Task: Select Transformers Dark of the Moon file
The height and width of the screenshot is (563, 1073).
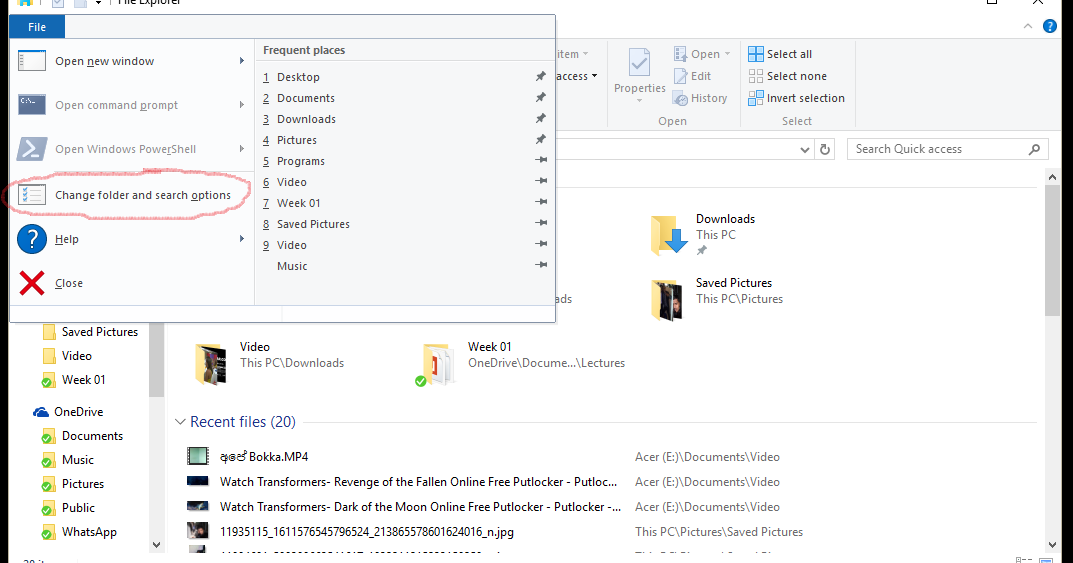Action: click(420, 507)
